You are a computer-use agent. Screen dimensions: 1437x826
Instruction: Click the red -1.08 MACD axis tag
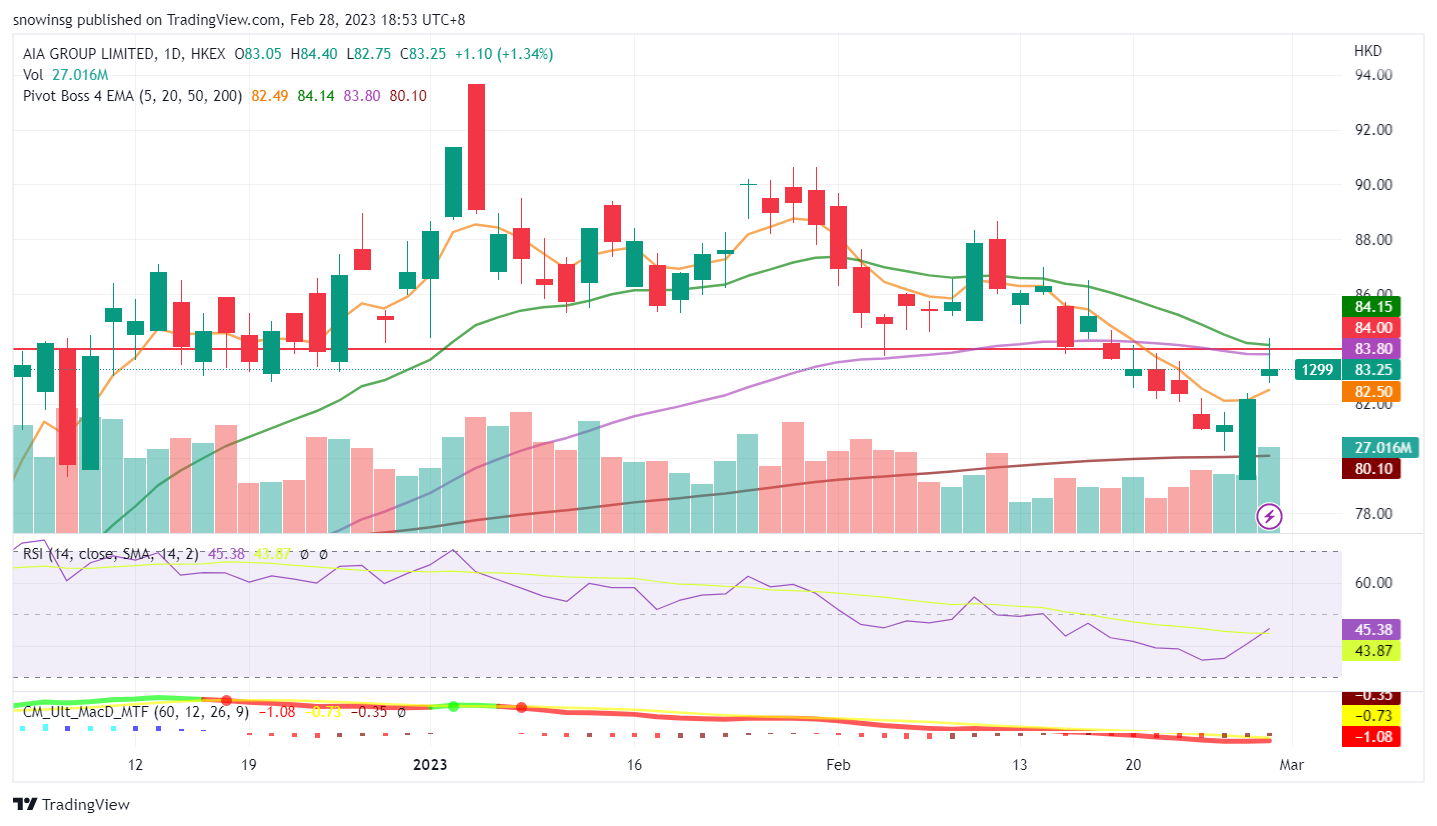click(x=1373, y=737)
